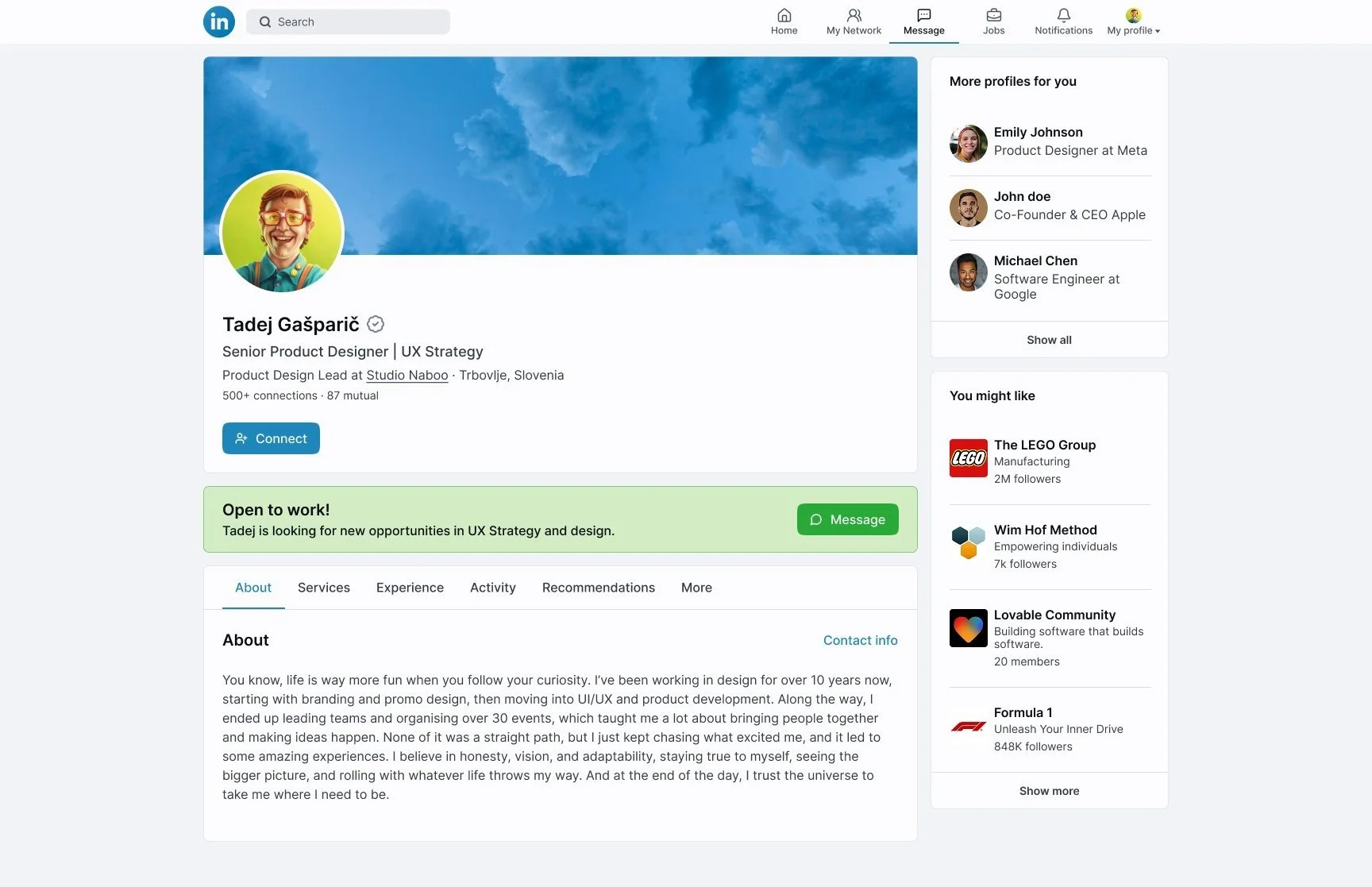The image size is (1372, 887).
Task: View Tadej's profile photo
Action: point(282,232)
